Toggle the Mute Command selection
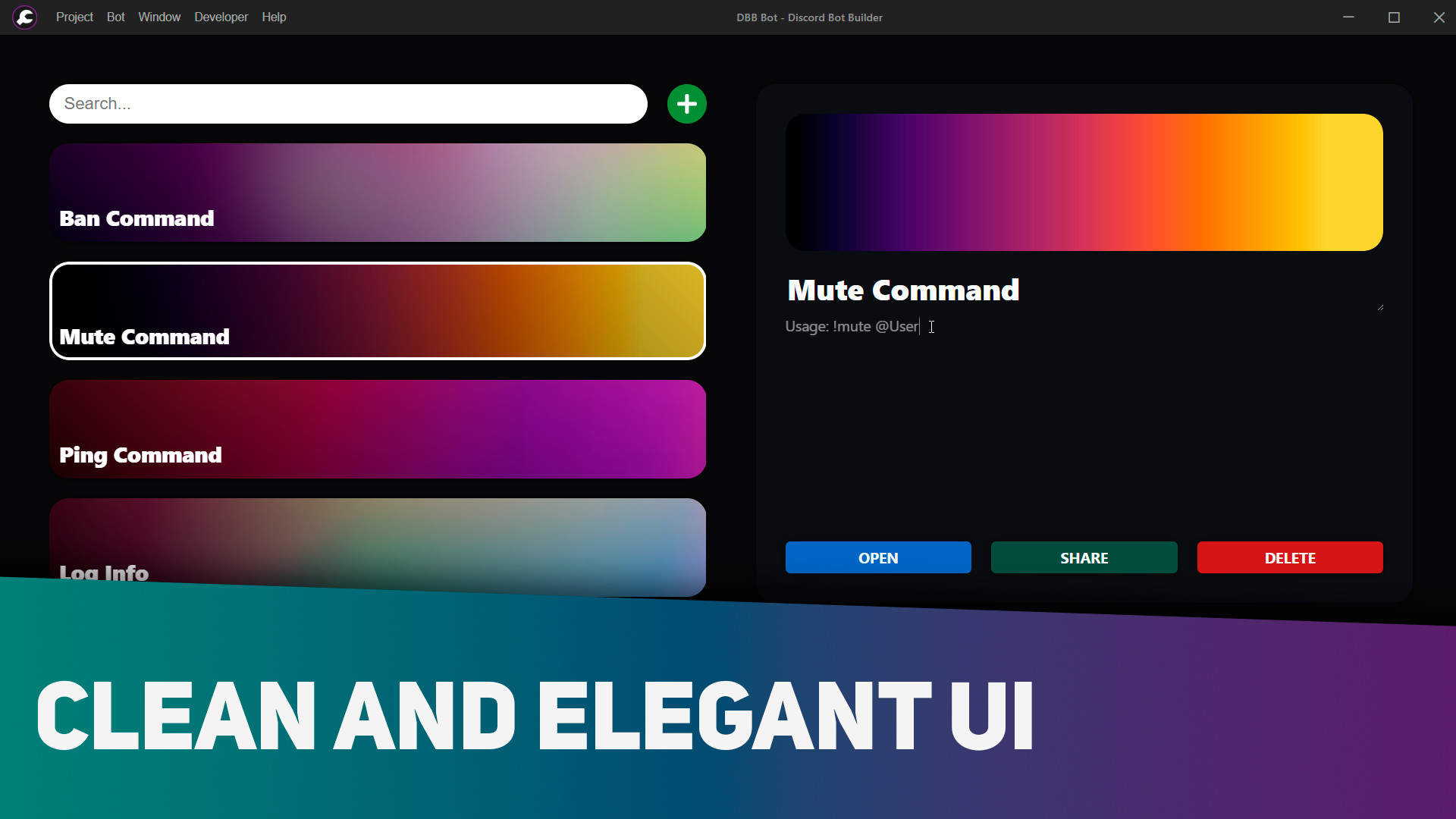Screen dimensions: 1456x819 [x=378, y=310]
